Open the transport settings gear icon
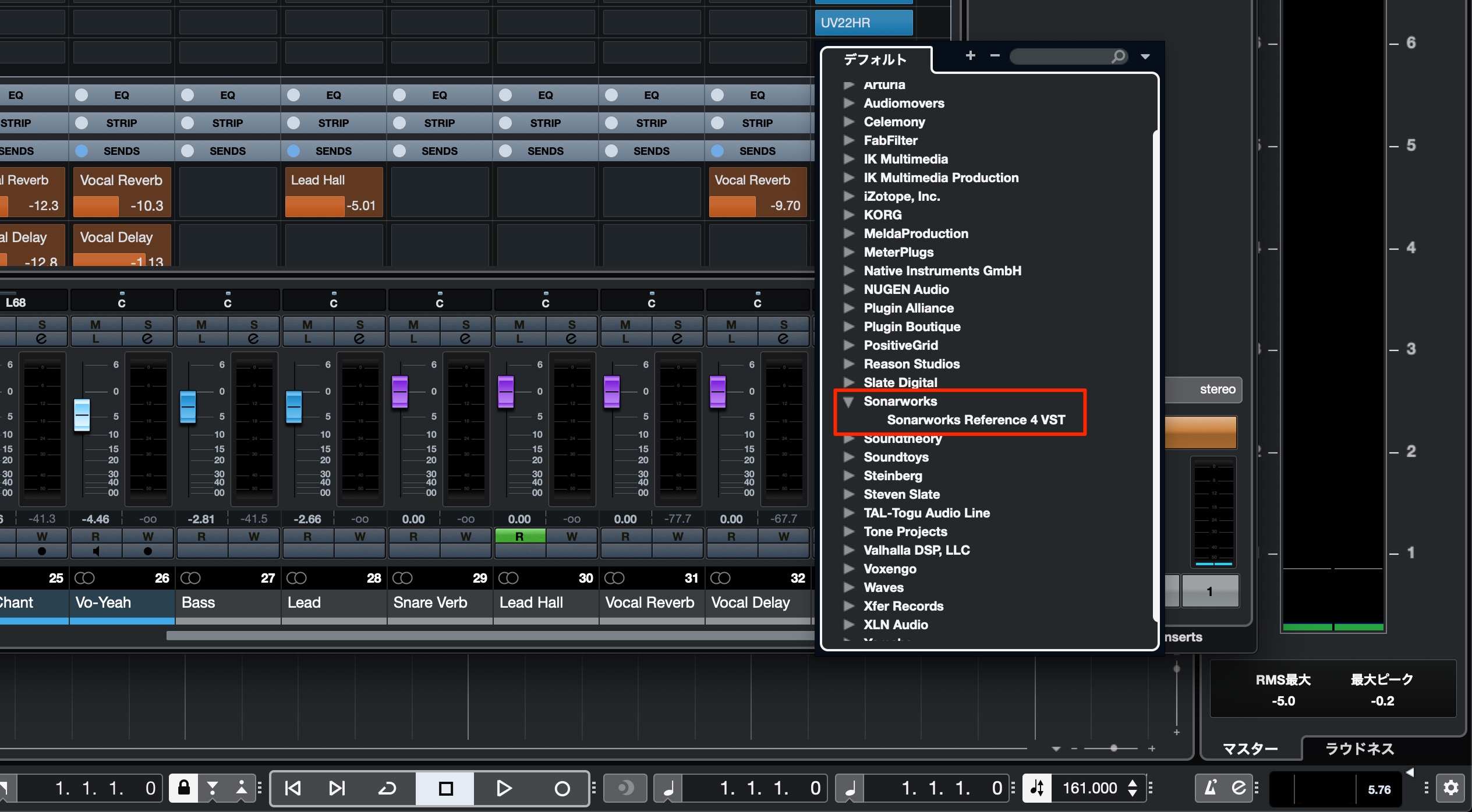 (x=1450, y=788)
